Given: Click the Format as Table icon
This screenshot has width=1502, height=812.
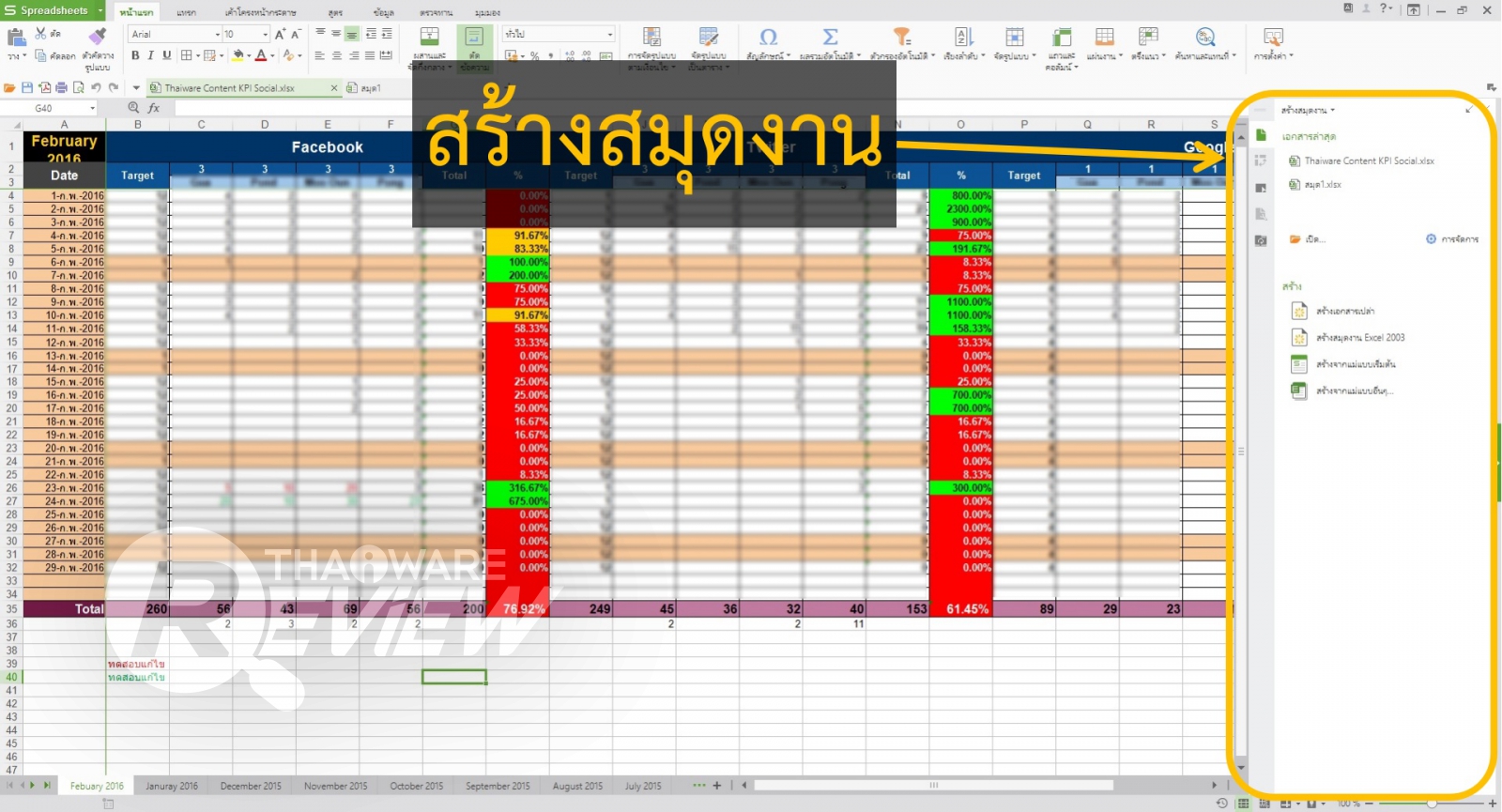Looking at the screenshot, I should 708,38.
